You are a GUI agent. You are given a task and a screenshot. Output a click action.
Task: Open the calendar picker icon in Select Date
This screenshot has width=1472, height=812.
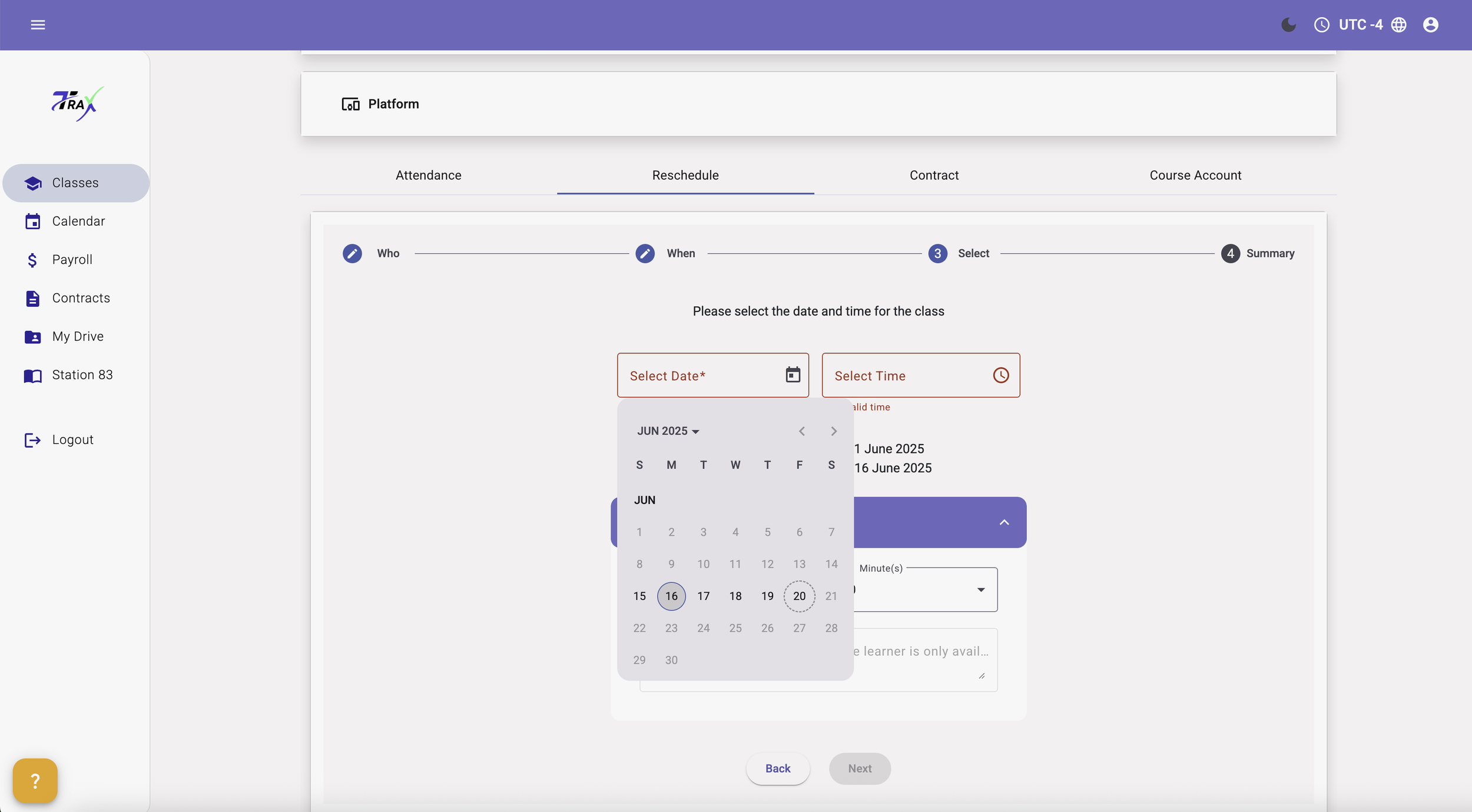point(793,374)
